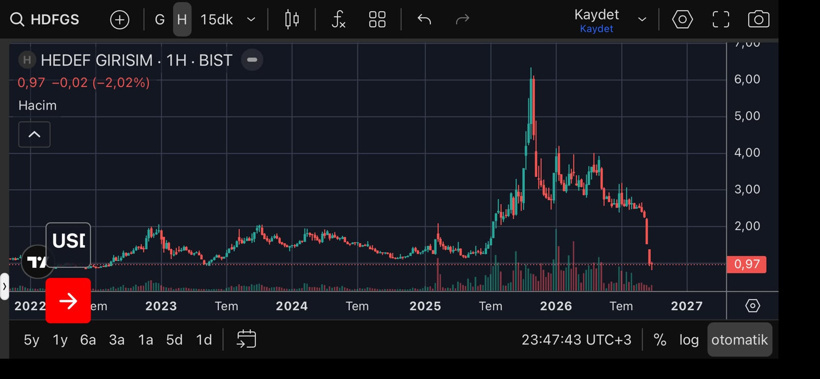Open symbol search for HDFGS

pyautogui.click(x=45, y=20)
